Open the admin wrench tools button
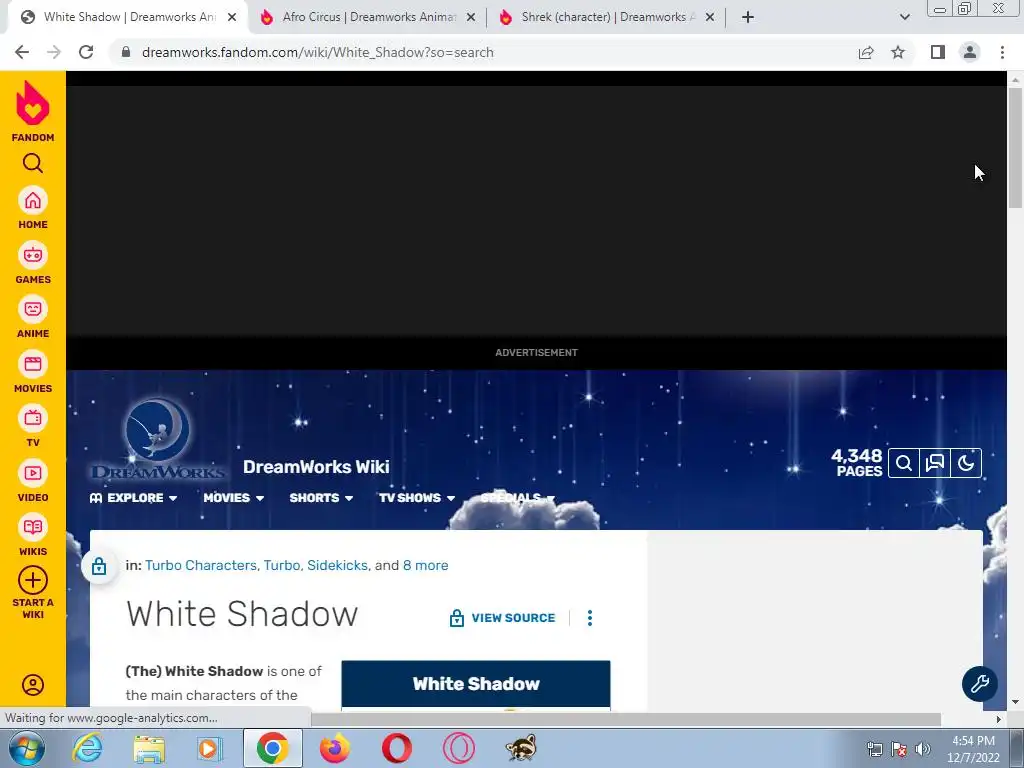The image size is (1024, 768). (980, 684)
